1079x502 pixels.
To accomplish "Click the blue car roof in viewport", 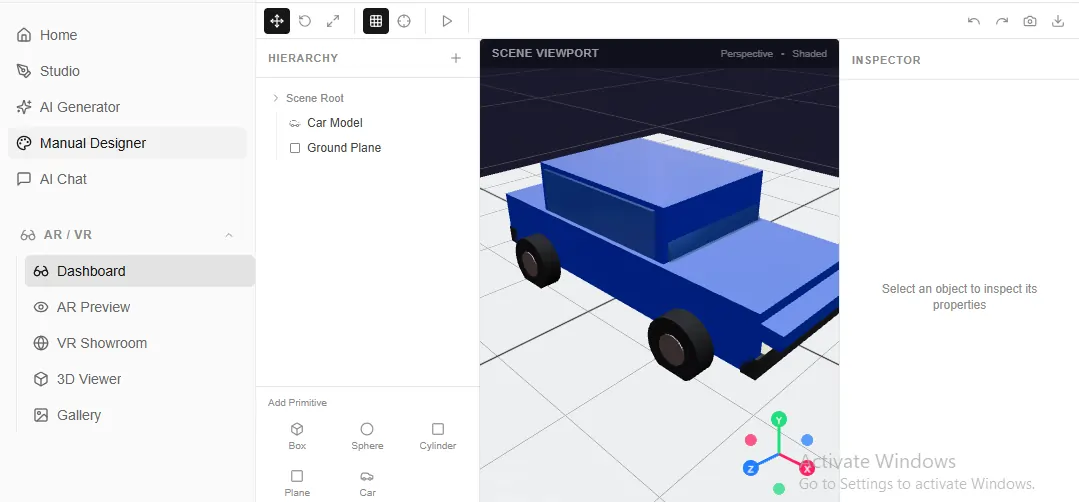I will click(654, 172).
